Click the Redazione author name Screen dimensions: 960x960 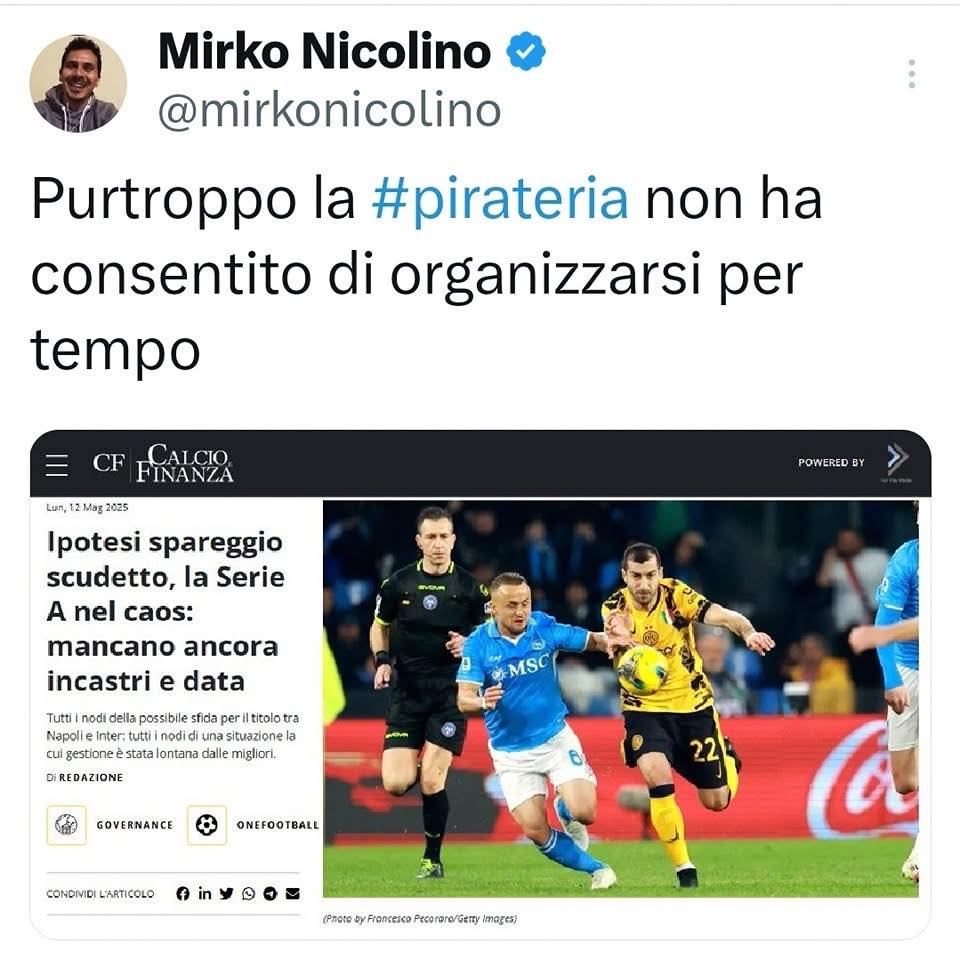[x=91, y=777]
